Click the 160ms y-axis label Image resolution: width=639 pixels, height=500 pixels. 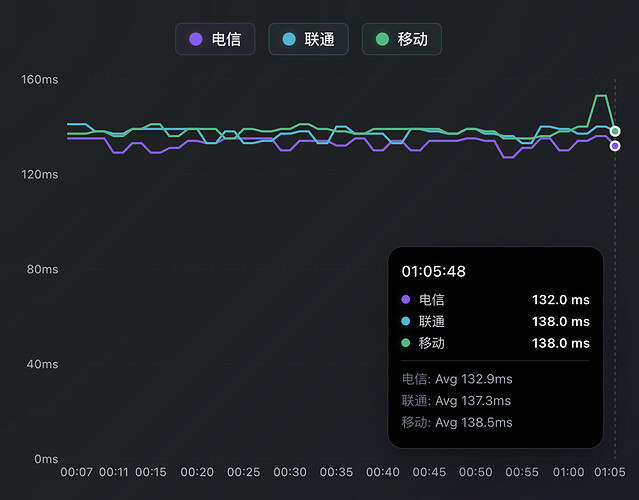click(x=40, y=79)
